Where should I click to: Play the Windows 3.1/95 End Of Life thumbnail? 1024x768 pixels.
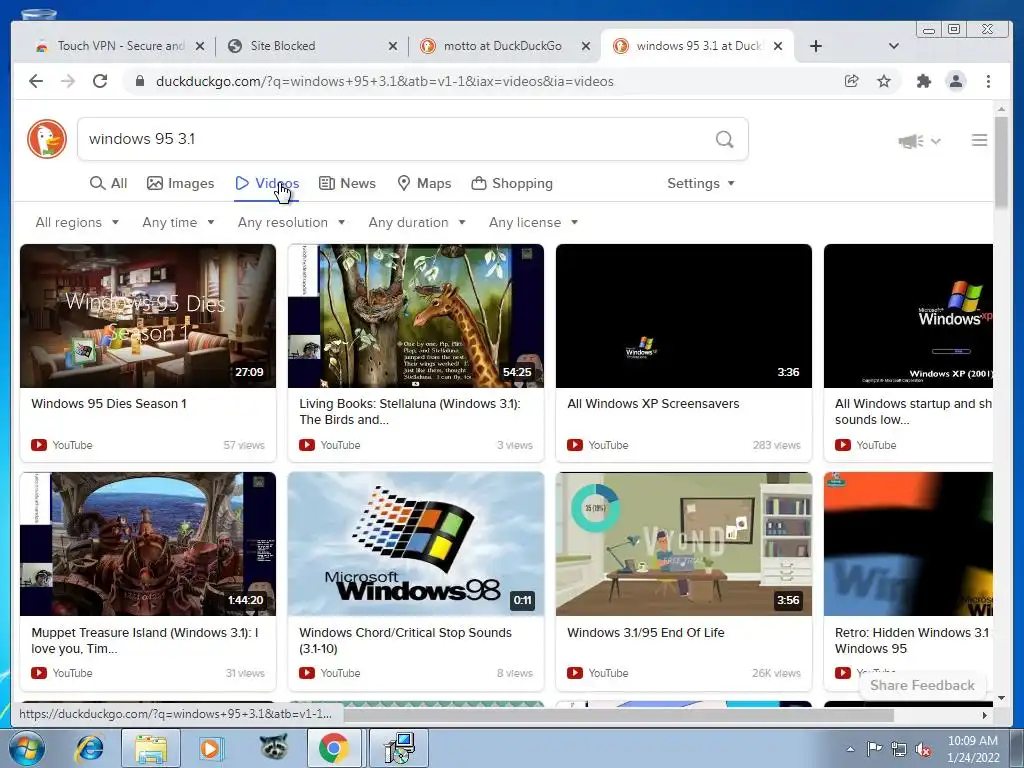click(x=684, y=544)
